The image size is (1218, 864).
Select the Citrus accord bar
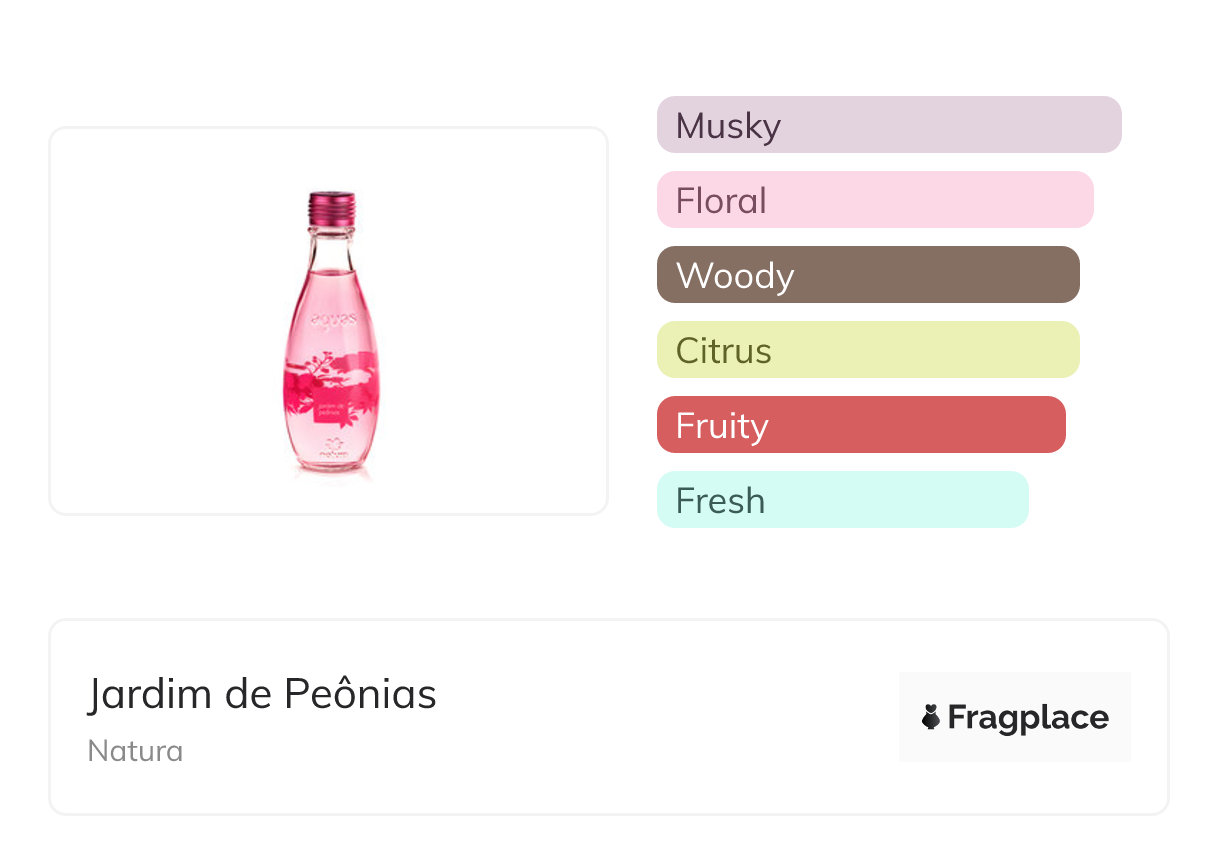point(868,350)
